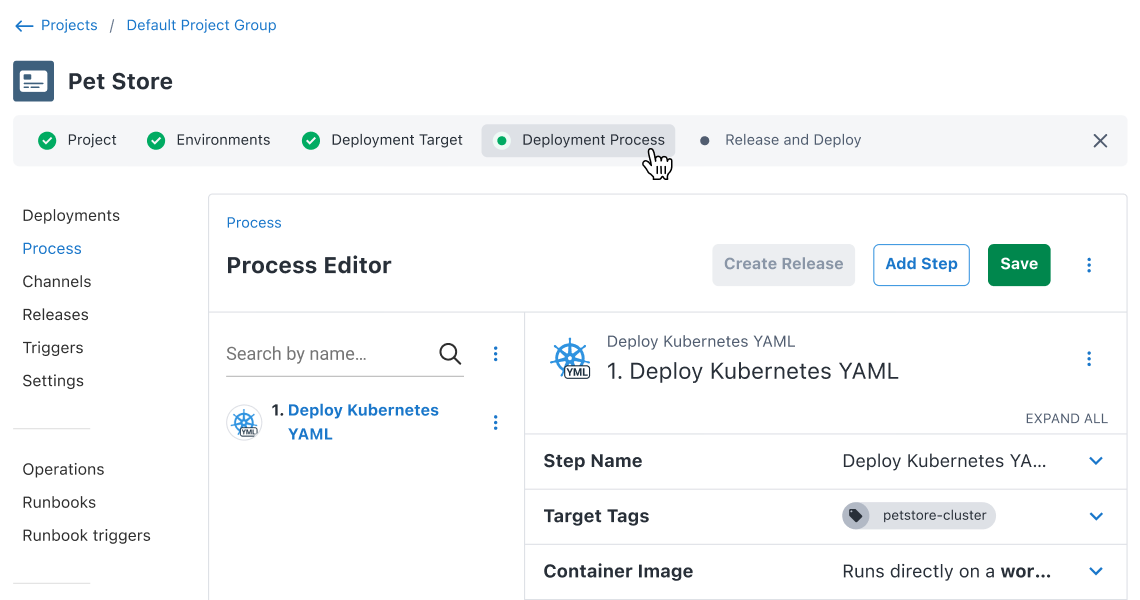Select the Environments onboarding step
The width and height of the screenshot is (1140, 600).
pyautogui.click(x=209, y=140)
